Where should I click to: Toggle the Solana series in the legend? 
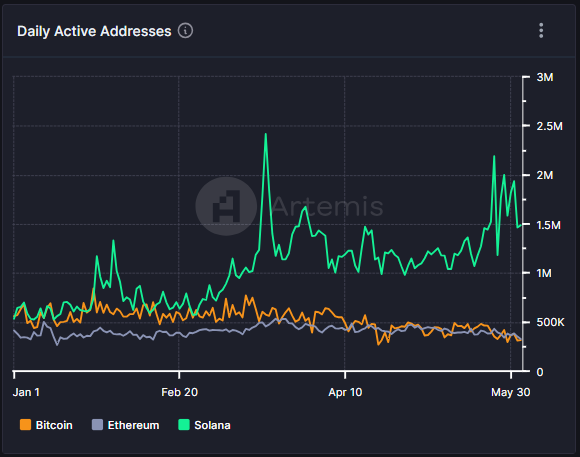[x=204, y=425]
